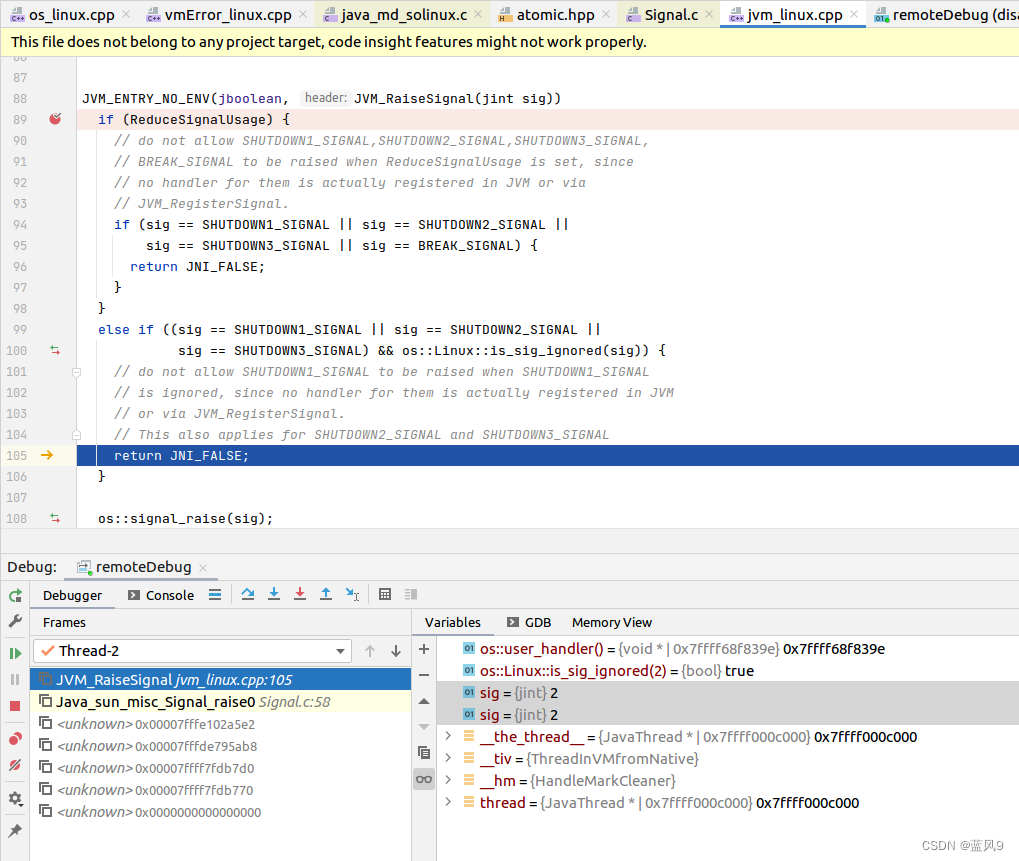Rerun the remoteDebug session
Image resolution: width=1019 pixels, height=861 pixels.
pyautogui.click(x=15, y=595)
